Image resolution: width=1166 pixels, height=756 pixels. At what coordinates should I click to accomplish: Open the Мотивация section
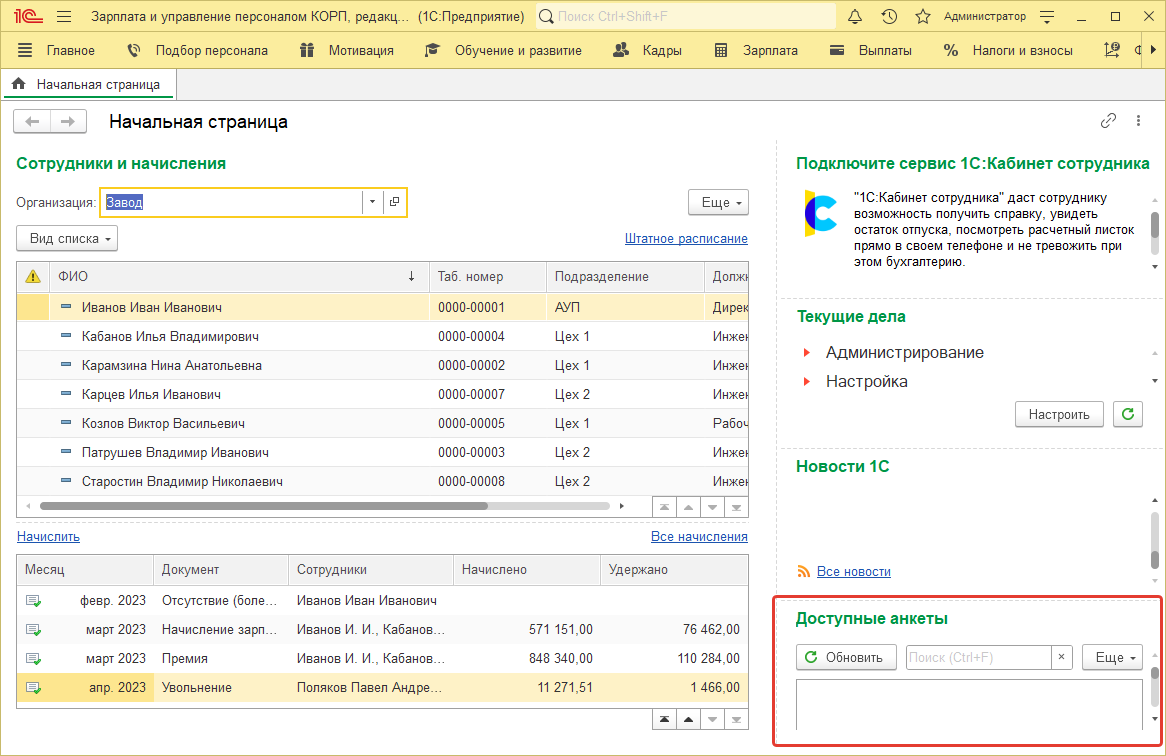click(361, 51)
